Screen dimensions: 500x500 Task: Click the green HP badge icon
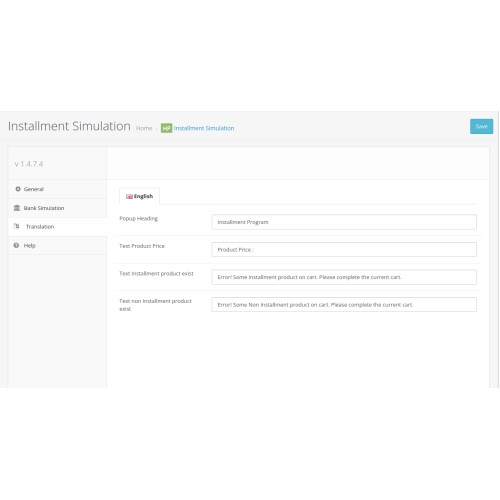(x=166, y=128)
